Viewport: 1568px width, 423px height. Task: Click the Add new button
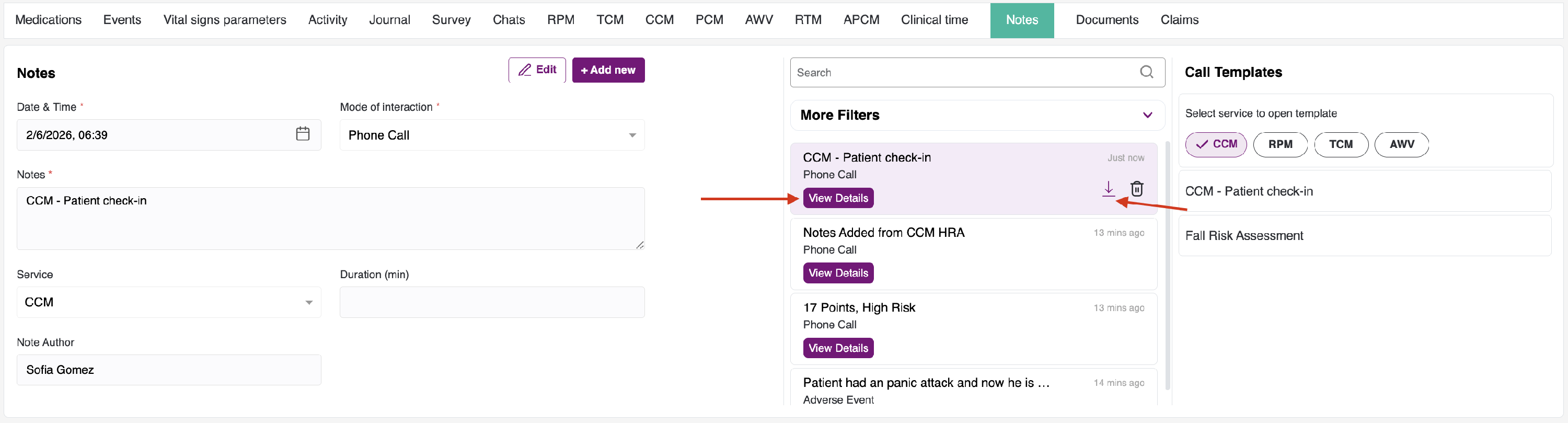tap(607, 70)
